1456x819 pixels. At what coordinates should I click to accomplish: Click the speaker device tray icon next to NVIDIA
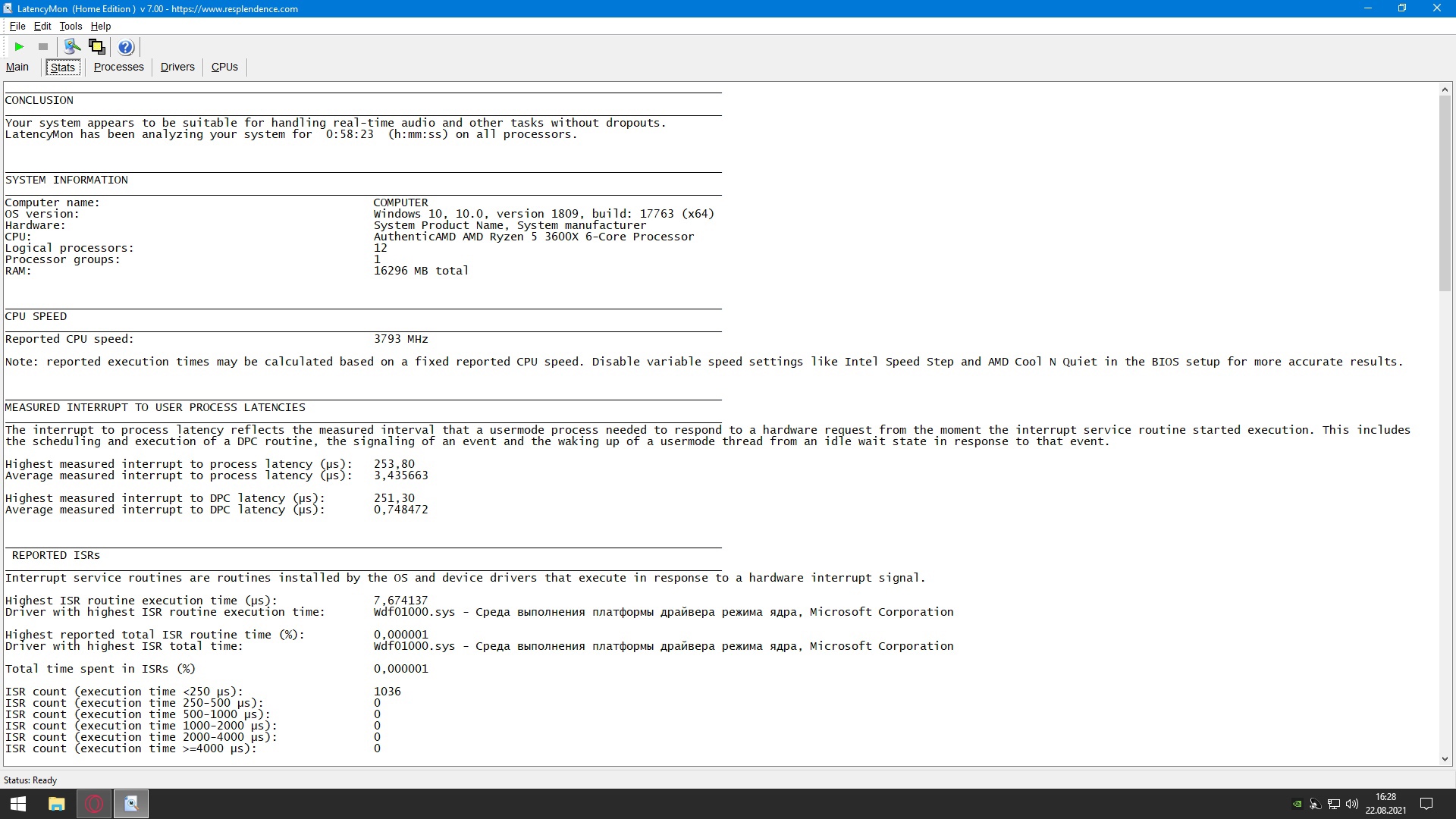[x=1316, y=804]
